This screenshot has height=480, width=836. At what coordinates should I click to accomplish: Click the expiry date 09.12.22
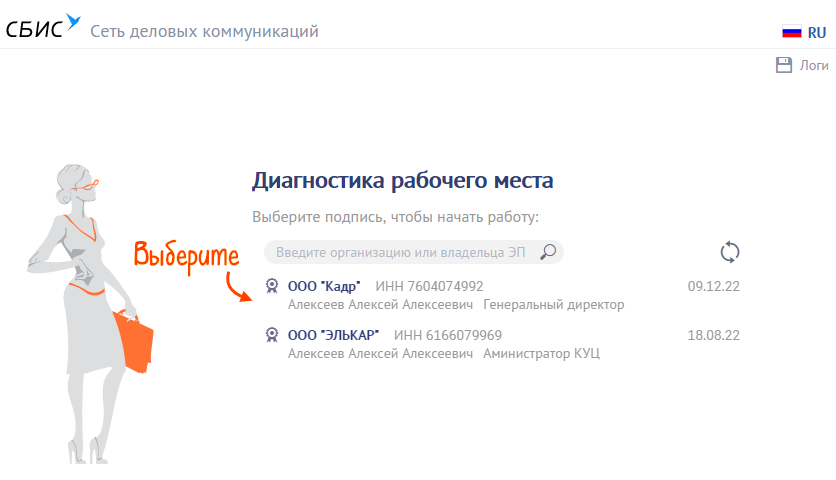click(x=713, y=286)
